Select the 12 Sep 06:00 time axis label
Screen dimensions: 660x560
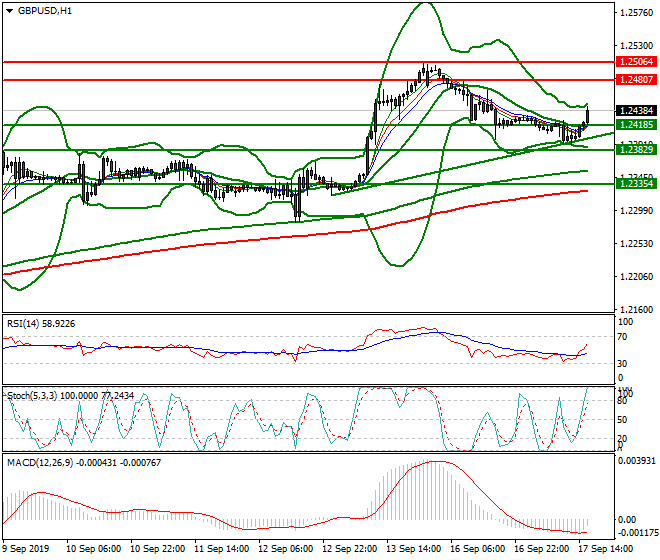pos(285,549)
